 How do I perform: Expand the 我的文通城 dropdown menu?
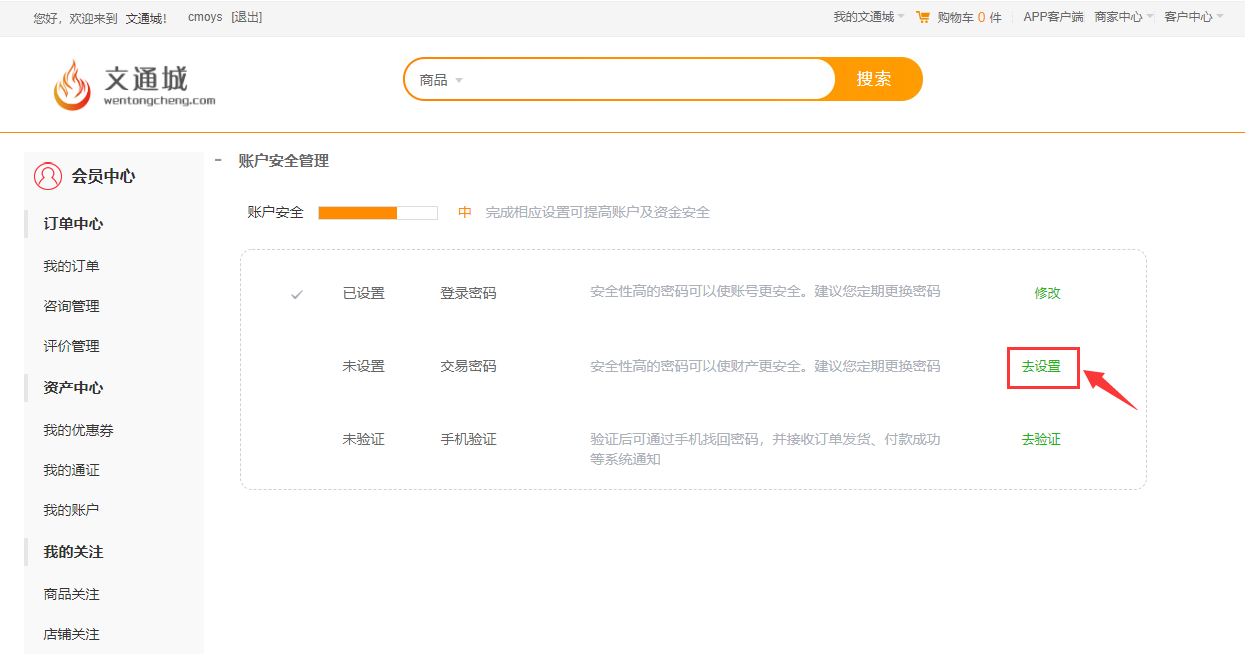pyautogui.click(x=868, y=17)
